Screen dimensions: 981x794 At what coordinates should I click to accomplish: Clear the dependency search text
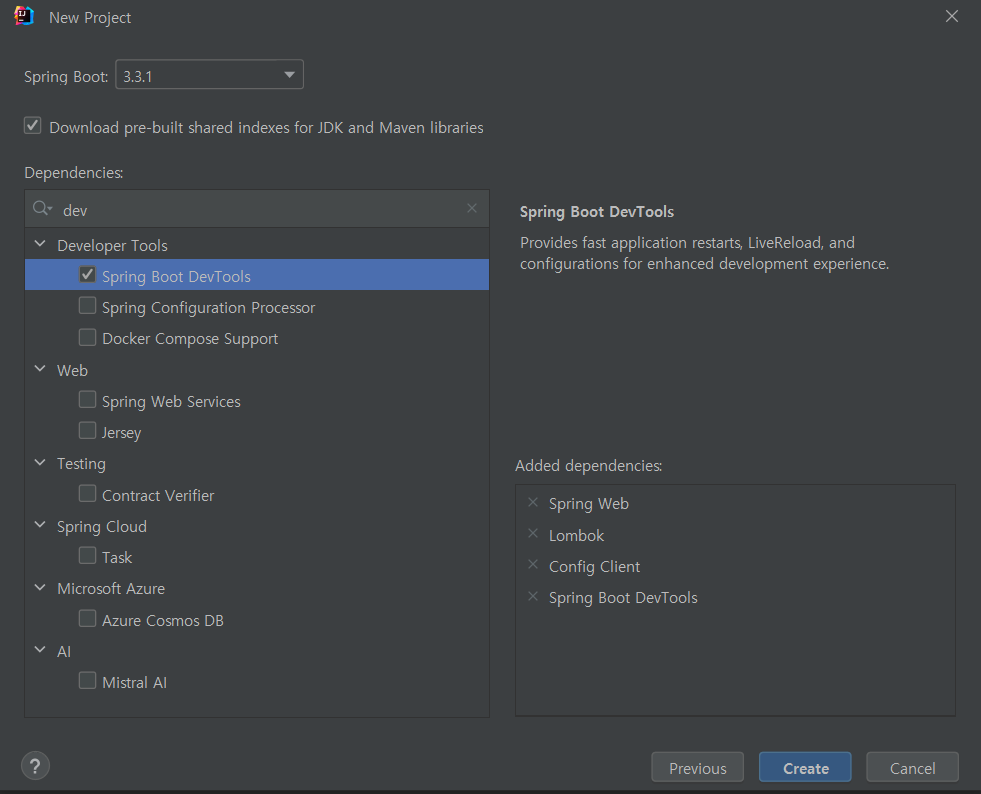point(472,208)
